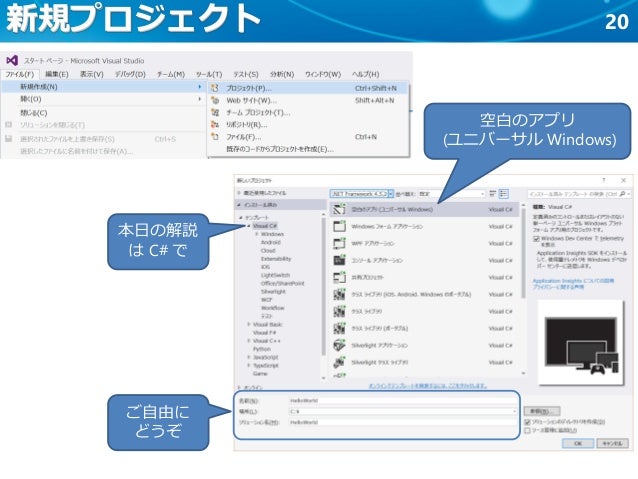This screenshot has height=479, width=638.
Task: Open the プライバシーに関する声明 link
Action: [x=558, y=287]
